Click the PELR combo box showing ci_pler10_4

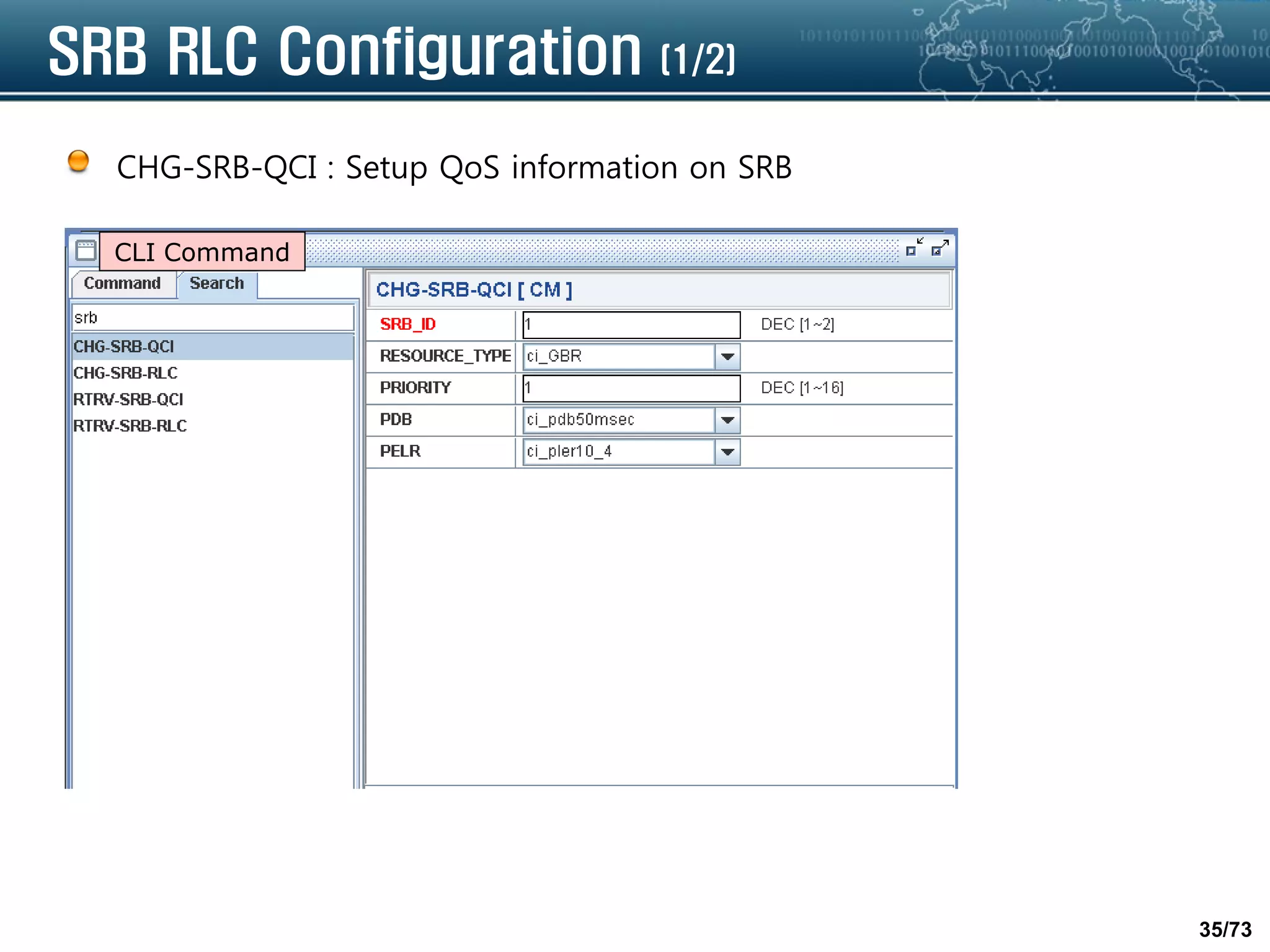coord(631,452)
